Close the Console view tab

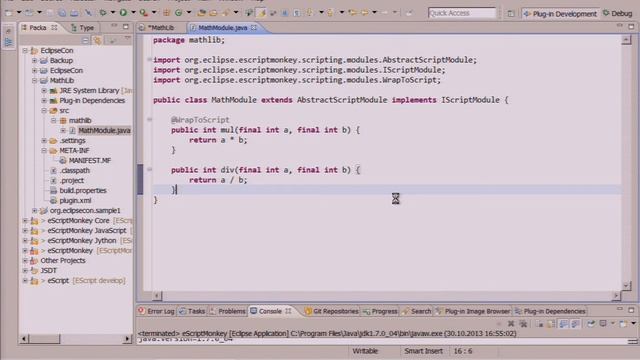[288, 311]
